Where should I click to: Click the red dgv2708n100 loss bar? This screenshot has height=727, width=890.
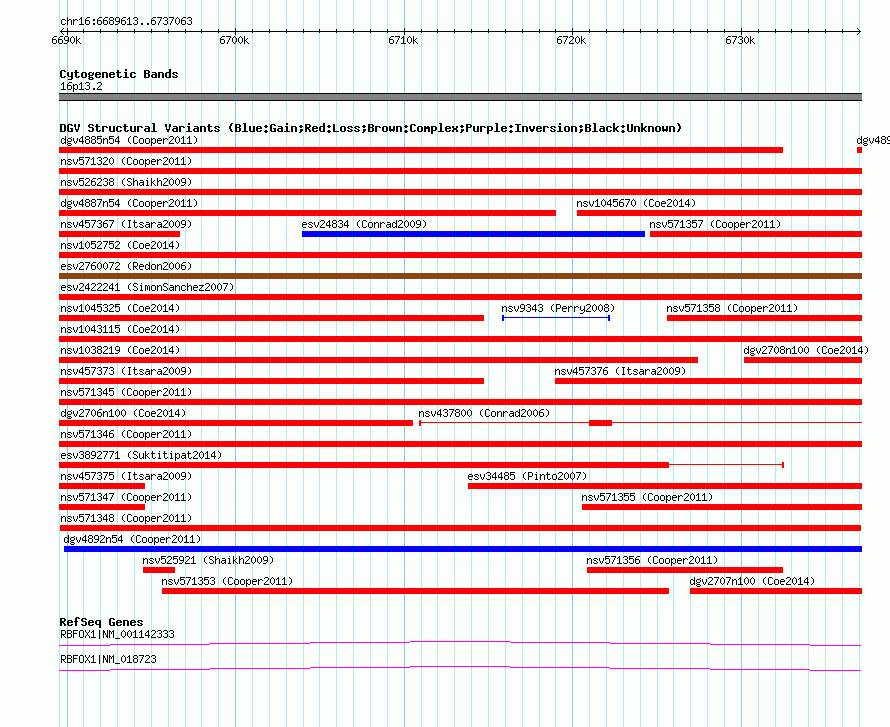pyautogui.click(x=803, y=360)
